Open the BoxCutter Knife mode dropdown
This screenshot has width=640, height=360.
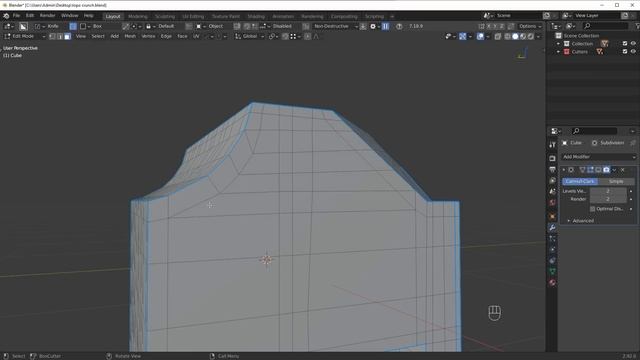coord(47,26)
